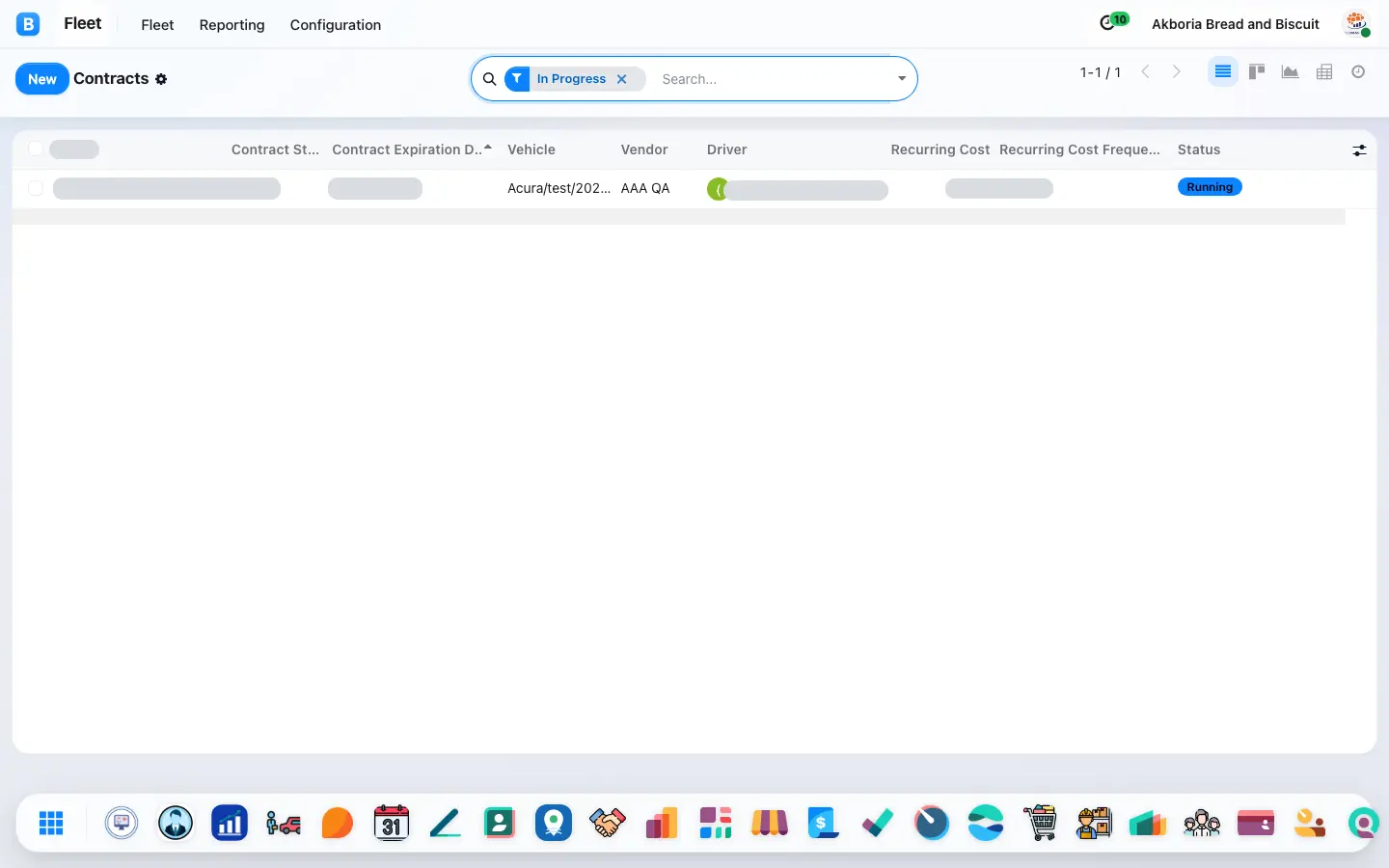Open the Reporting menu
The height and width of the screenshot is (868, 1389).
pyautogui.click(x=231, y=25)
